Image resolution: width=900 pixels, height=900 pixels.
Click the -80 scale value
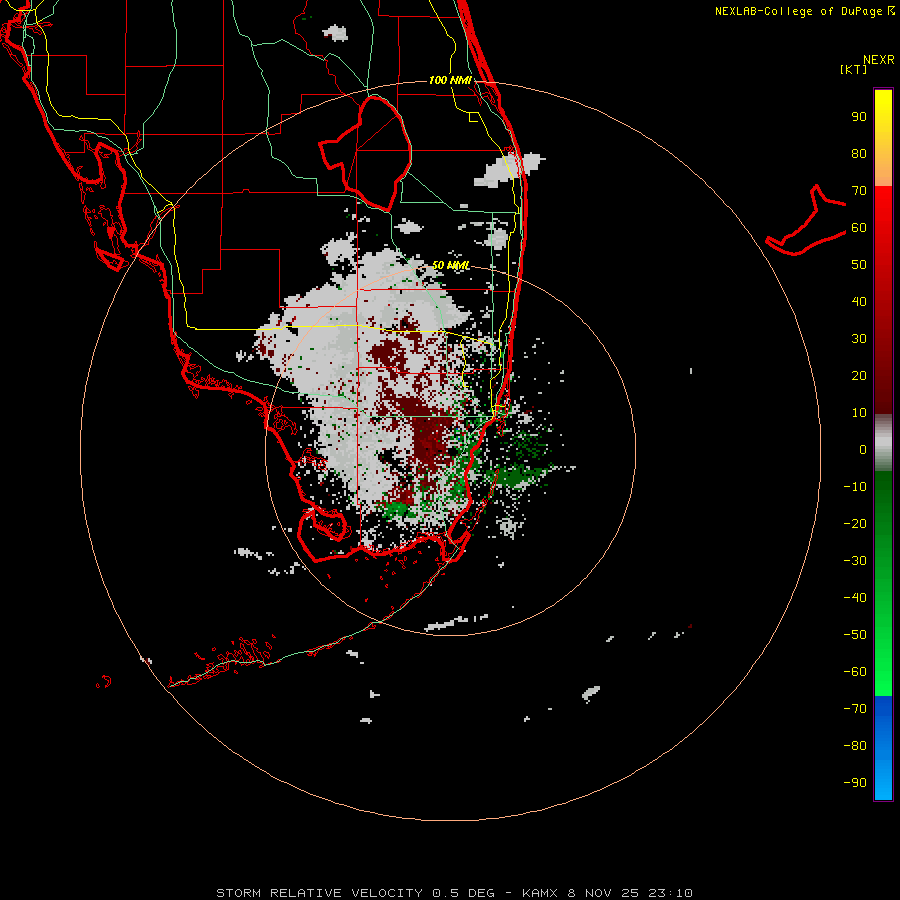point(855,746)
